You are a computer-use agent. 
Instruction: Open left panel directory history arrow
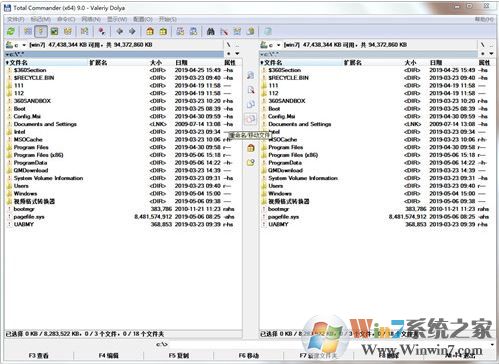237,54
